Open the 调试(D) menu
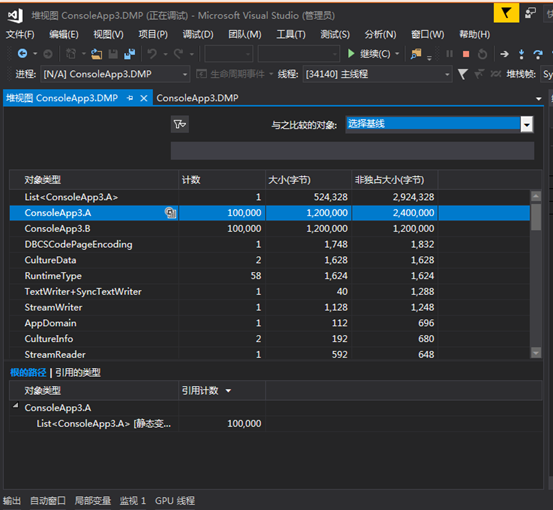553x510 pixels. pos(198,35)
